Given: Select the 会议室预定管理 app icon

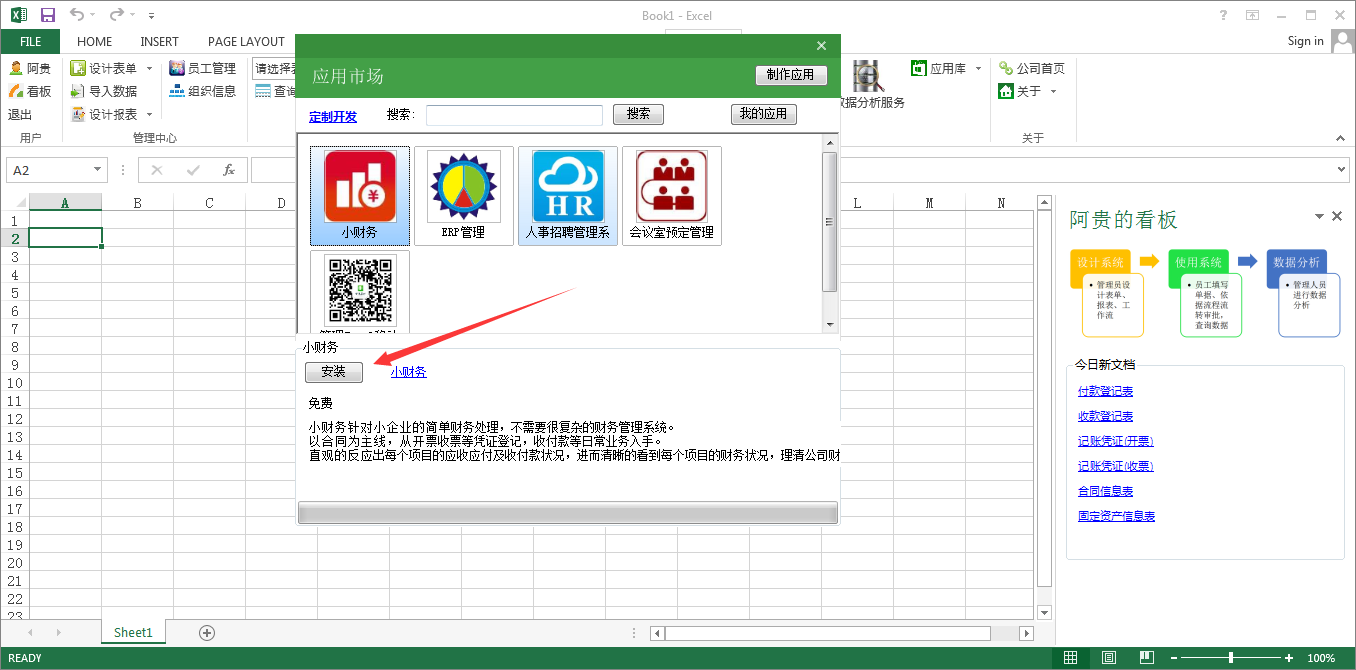Looking at the screenshot, I should [672, 196].
